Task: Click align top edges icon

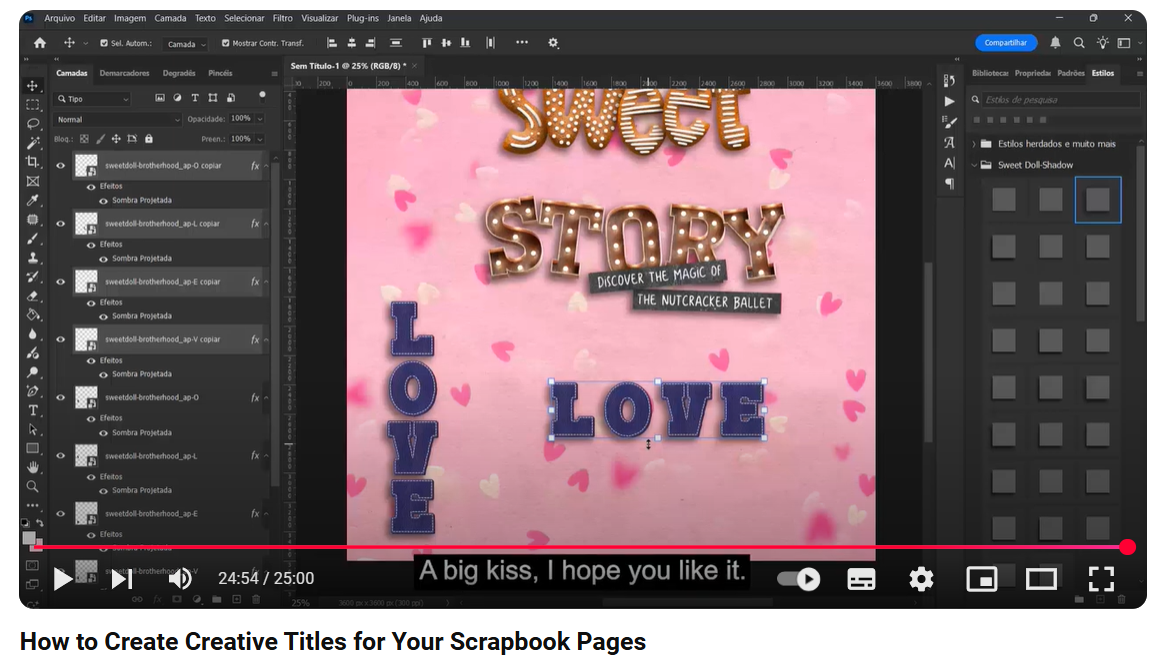Action: tap(427, 43)
